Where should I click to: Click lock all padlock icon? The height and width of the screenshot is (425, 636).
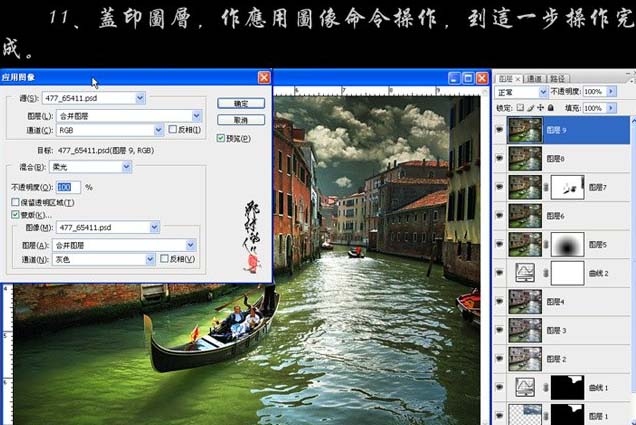coord(550,108)
